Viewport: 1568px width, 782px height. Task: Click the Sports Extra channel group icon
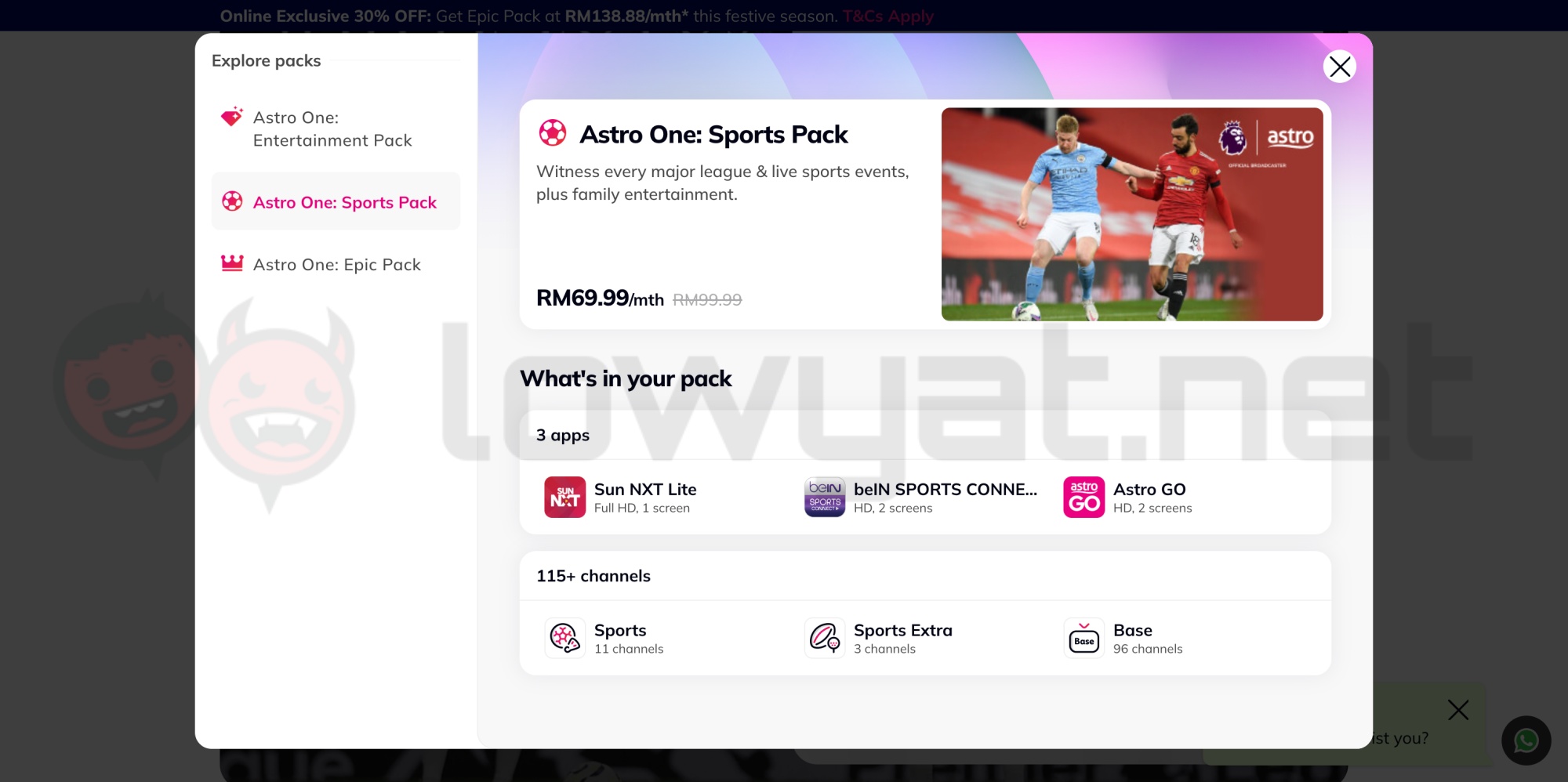[x=824, y=638]
